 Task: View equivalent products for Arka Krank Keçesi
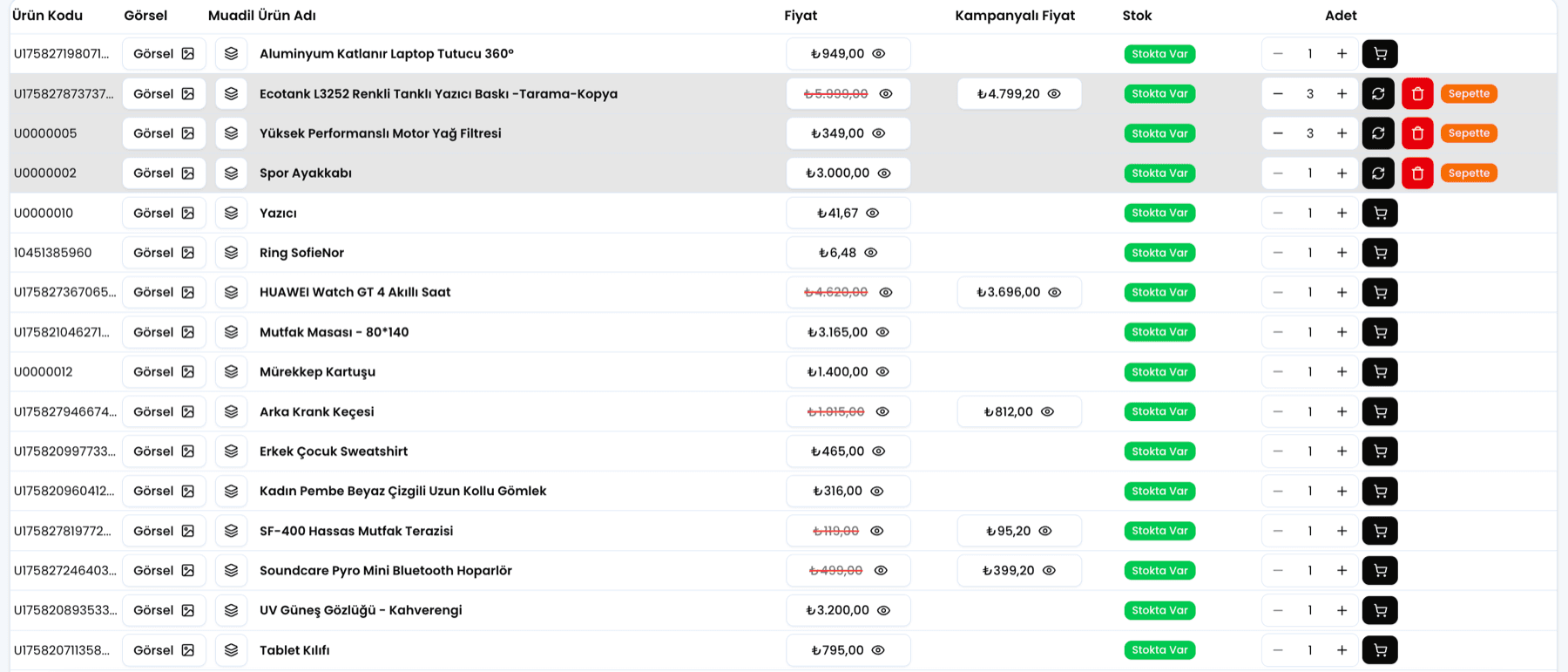pyautogui.click(x=231, y=411)
